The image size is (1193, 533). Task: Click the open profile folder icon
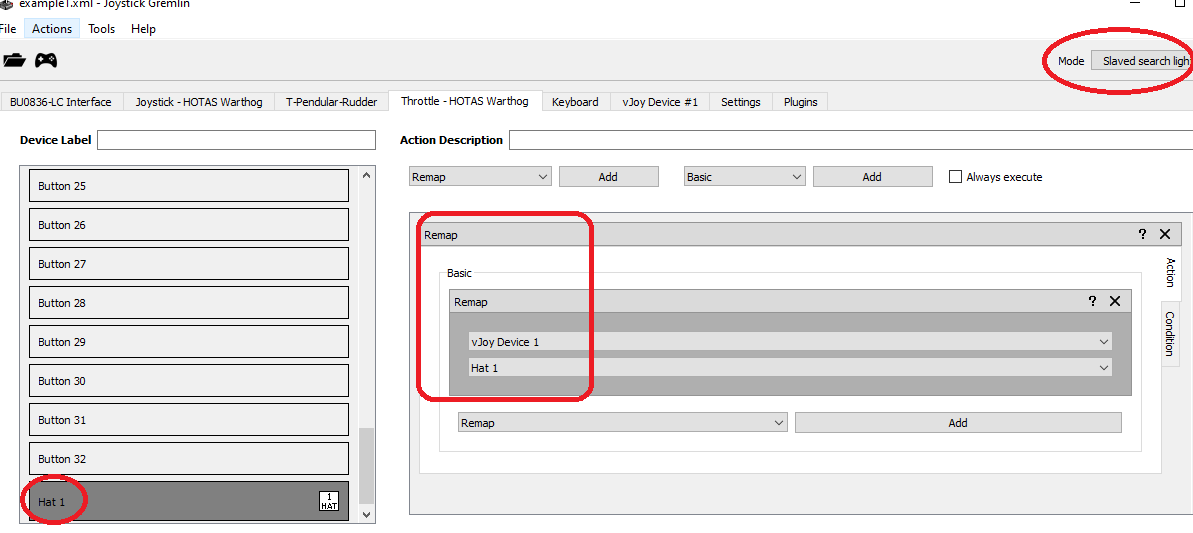click(x=14, y=59)
